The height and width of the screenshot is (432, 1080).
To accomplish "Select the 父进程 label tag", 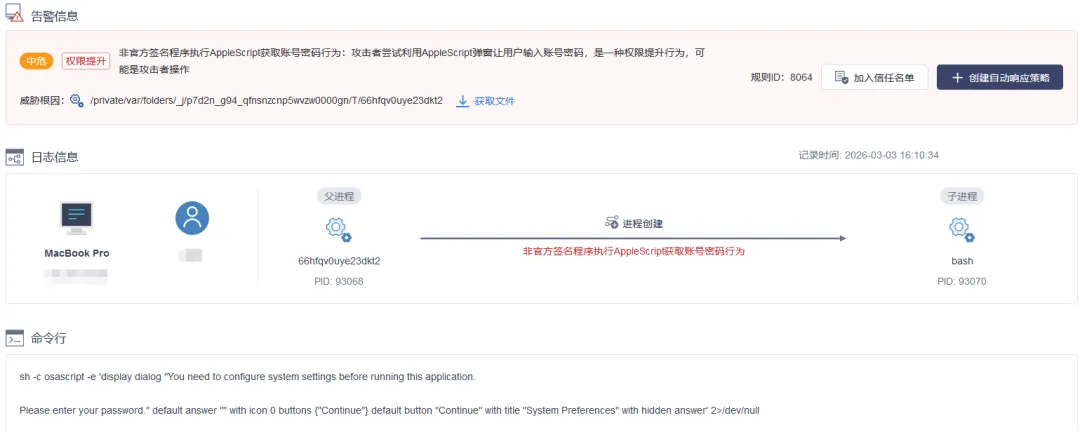I will tap(339, 196).
